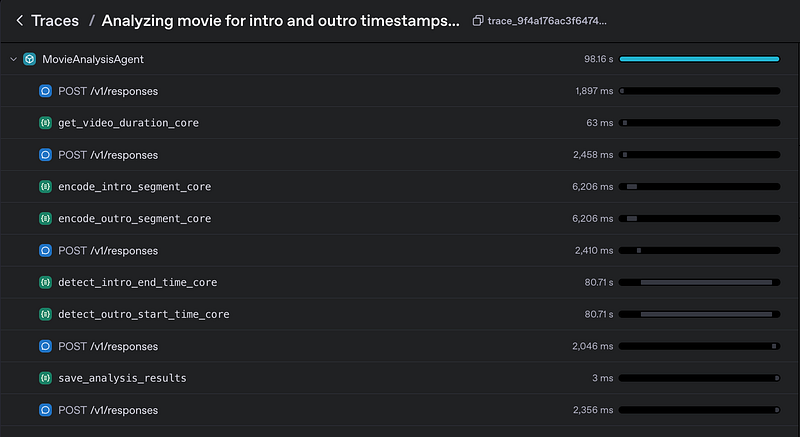Click the timeline bar for detect_outro_start_time_core
Screen dimensions: 800x437
699,314
